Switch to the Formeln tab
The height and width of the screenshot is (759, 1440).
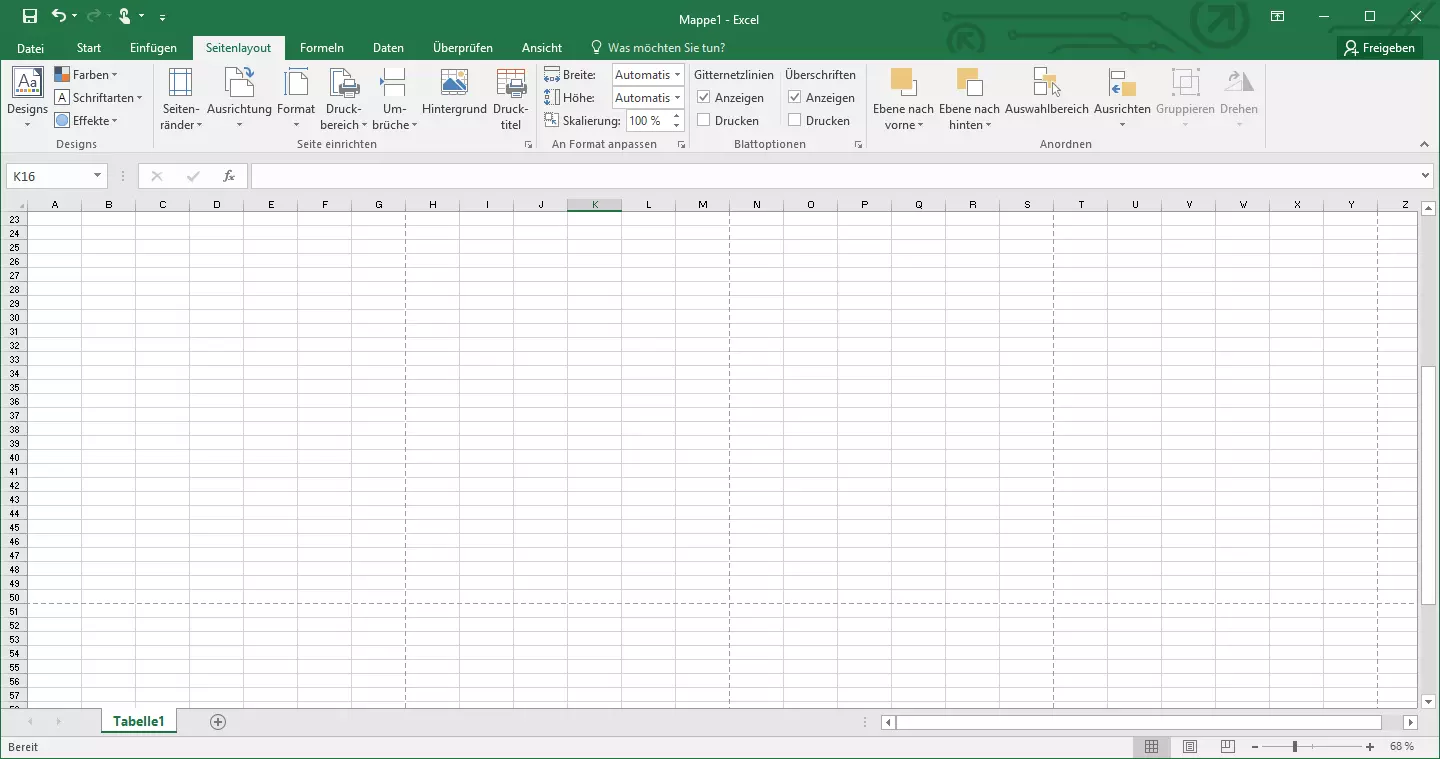(x=322, y=48)
